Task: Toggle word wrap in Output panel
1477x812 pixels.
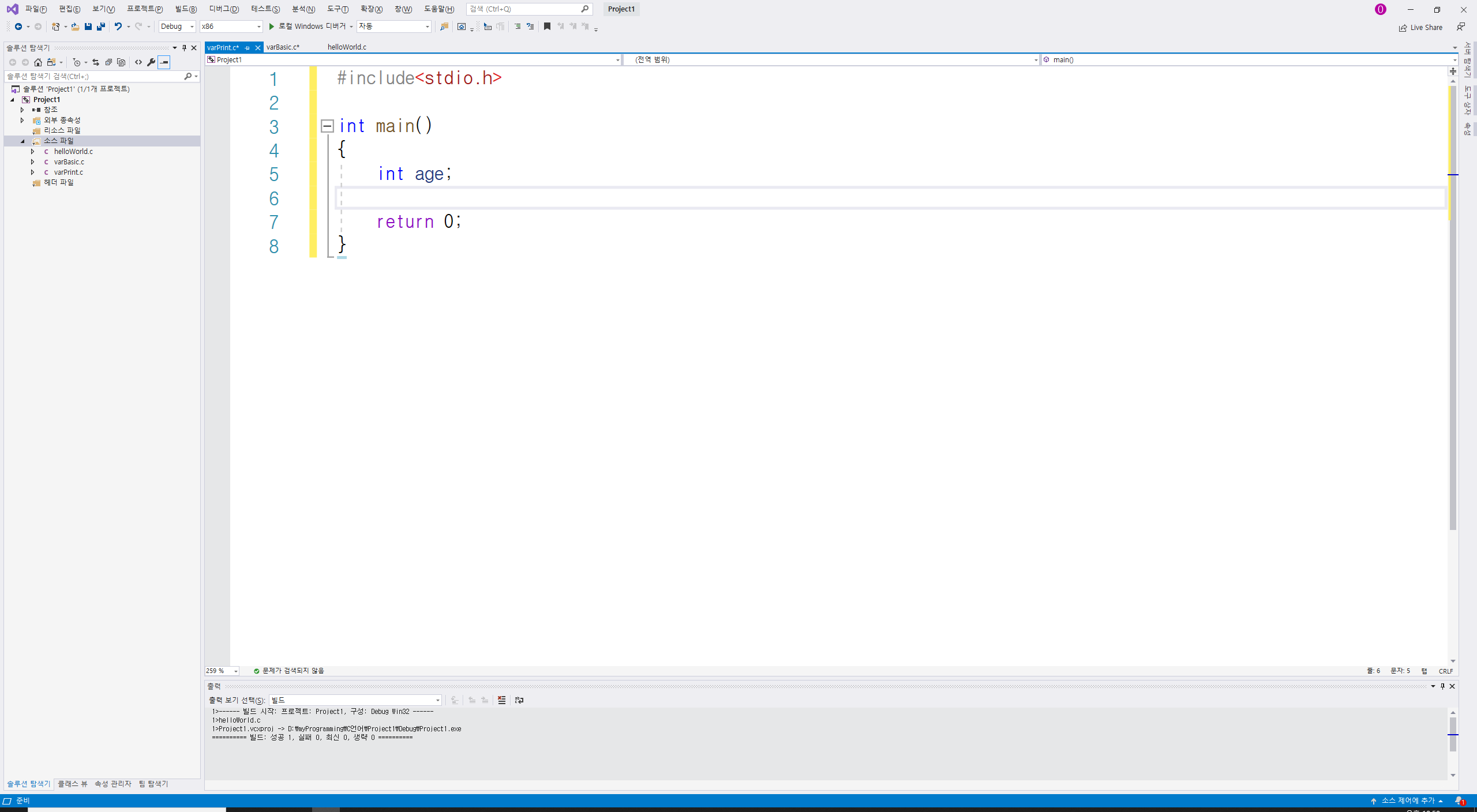Action: click(519, 700)
